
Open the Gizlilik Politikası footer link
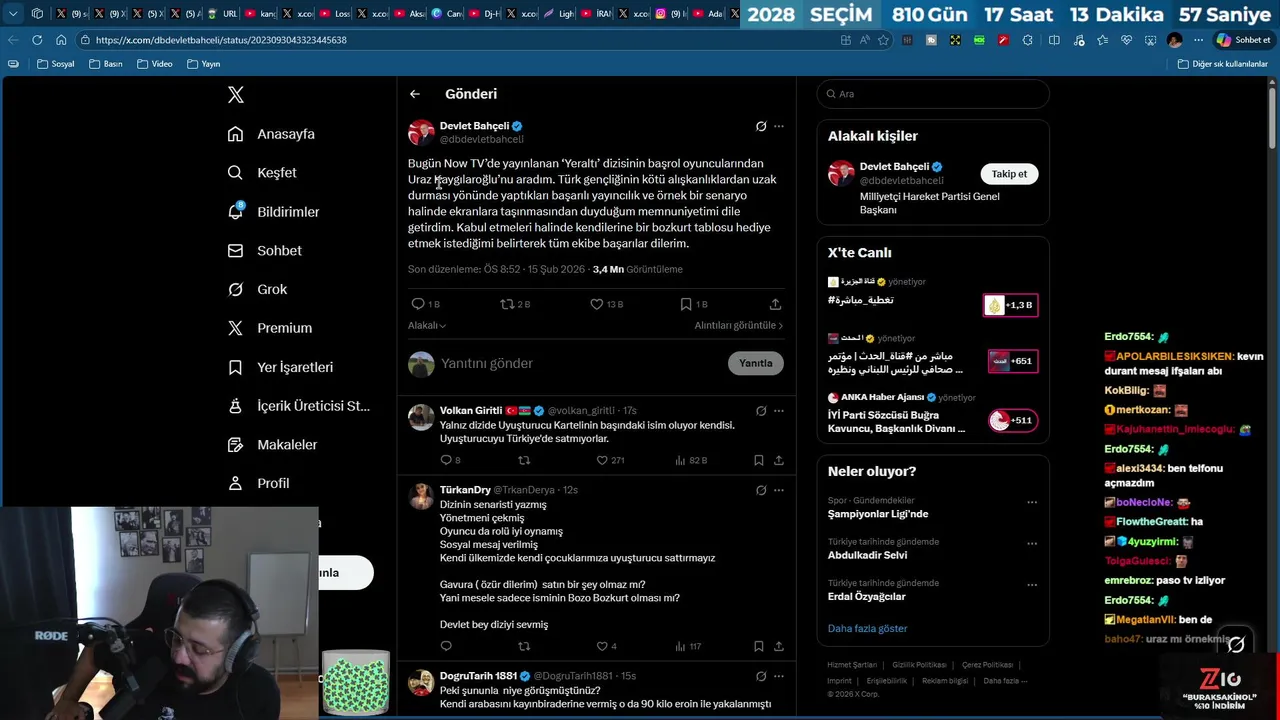point(919,665)
